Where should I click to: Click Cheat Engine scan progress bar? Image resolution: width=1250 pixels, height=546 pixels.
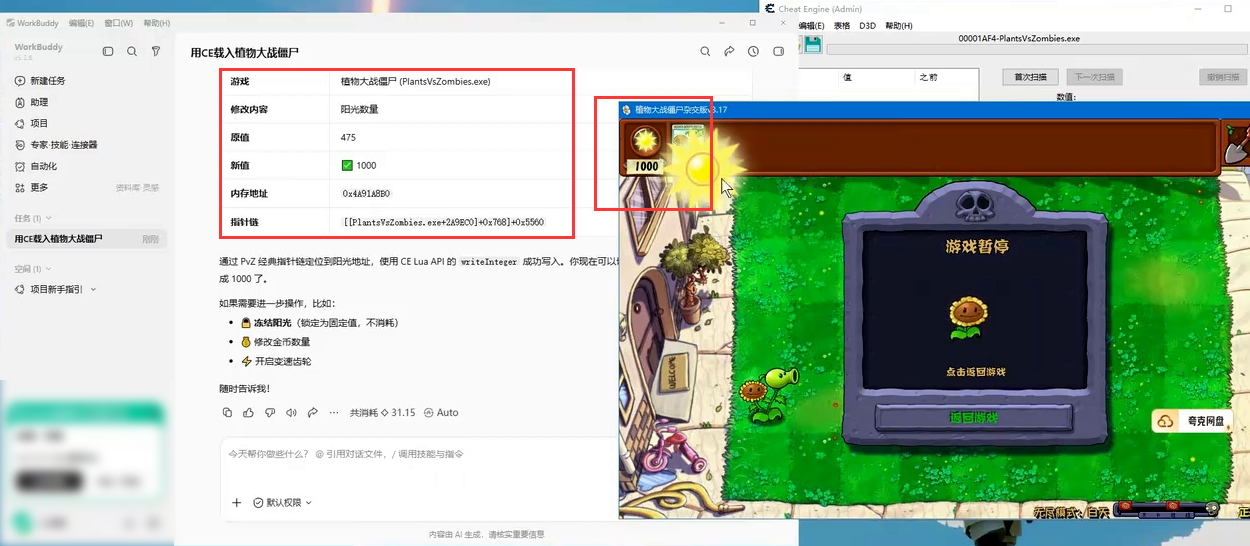pos(1038,50)
